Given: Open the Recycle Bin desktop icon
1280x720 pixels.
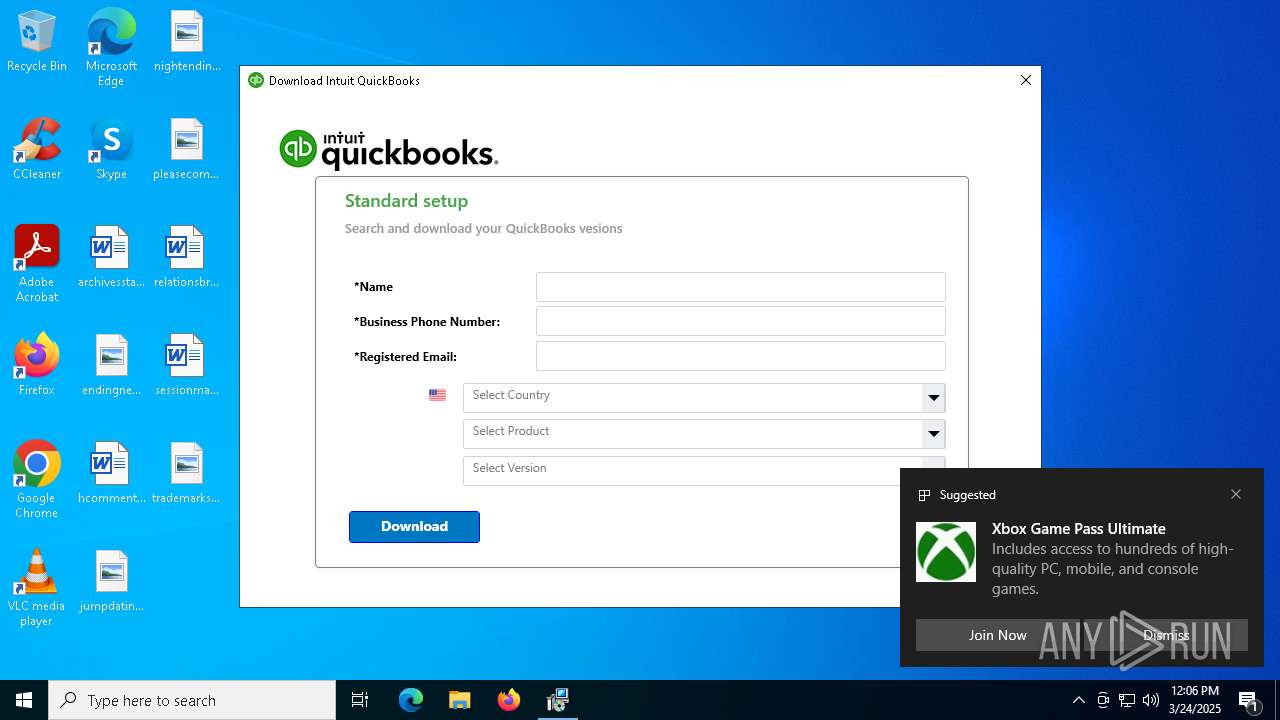Looking at the screenshot, I should (37, 42).
